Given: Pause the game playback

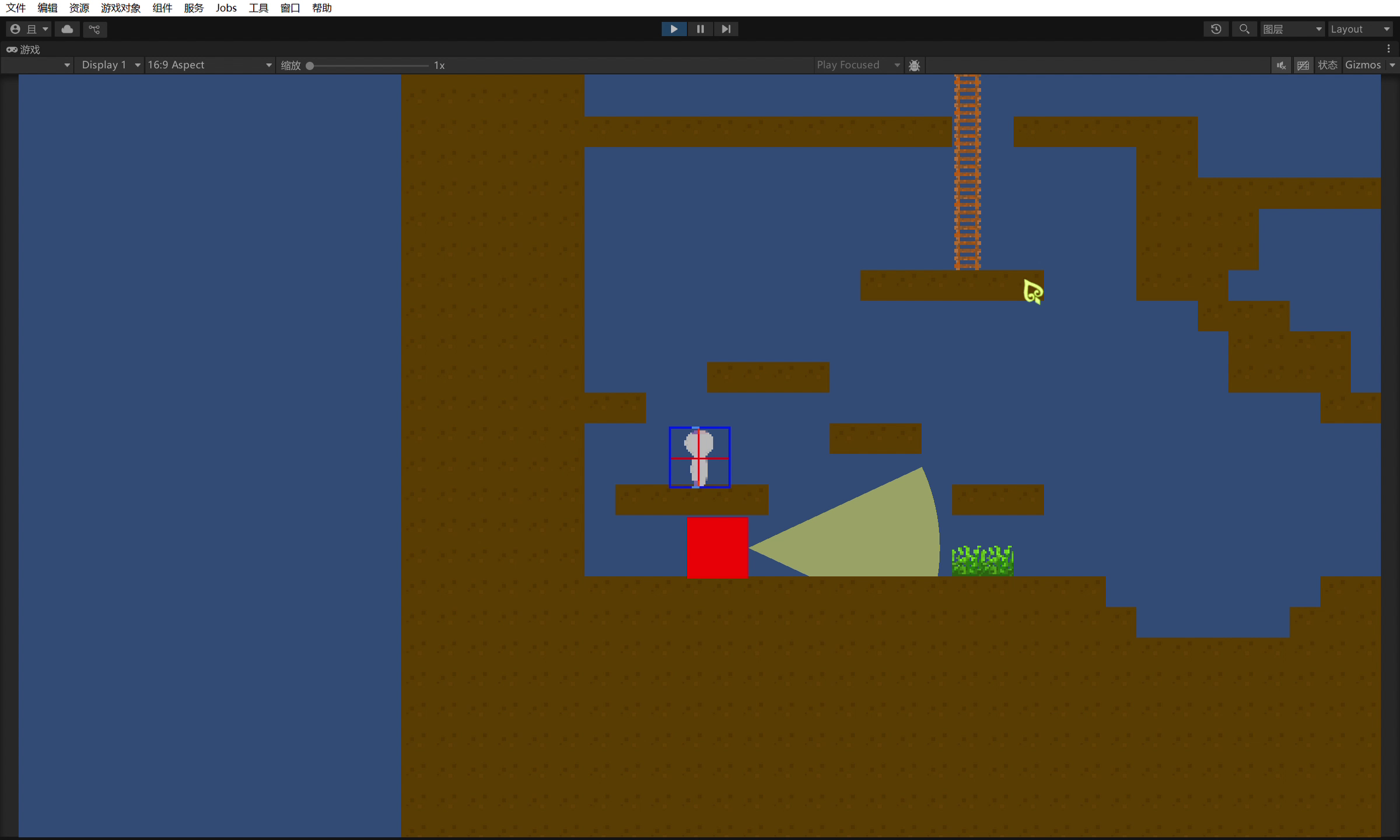Looking at the screenshot, I should [x=700, y=29].
